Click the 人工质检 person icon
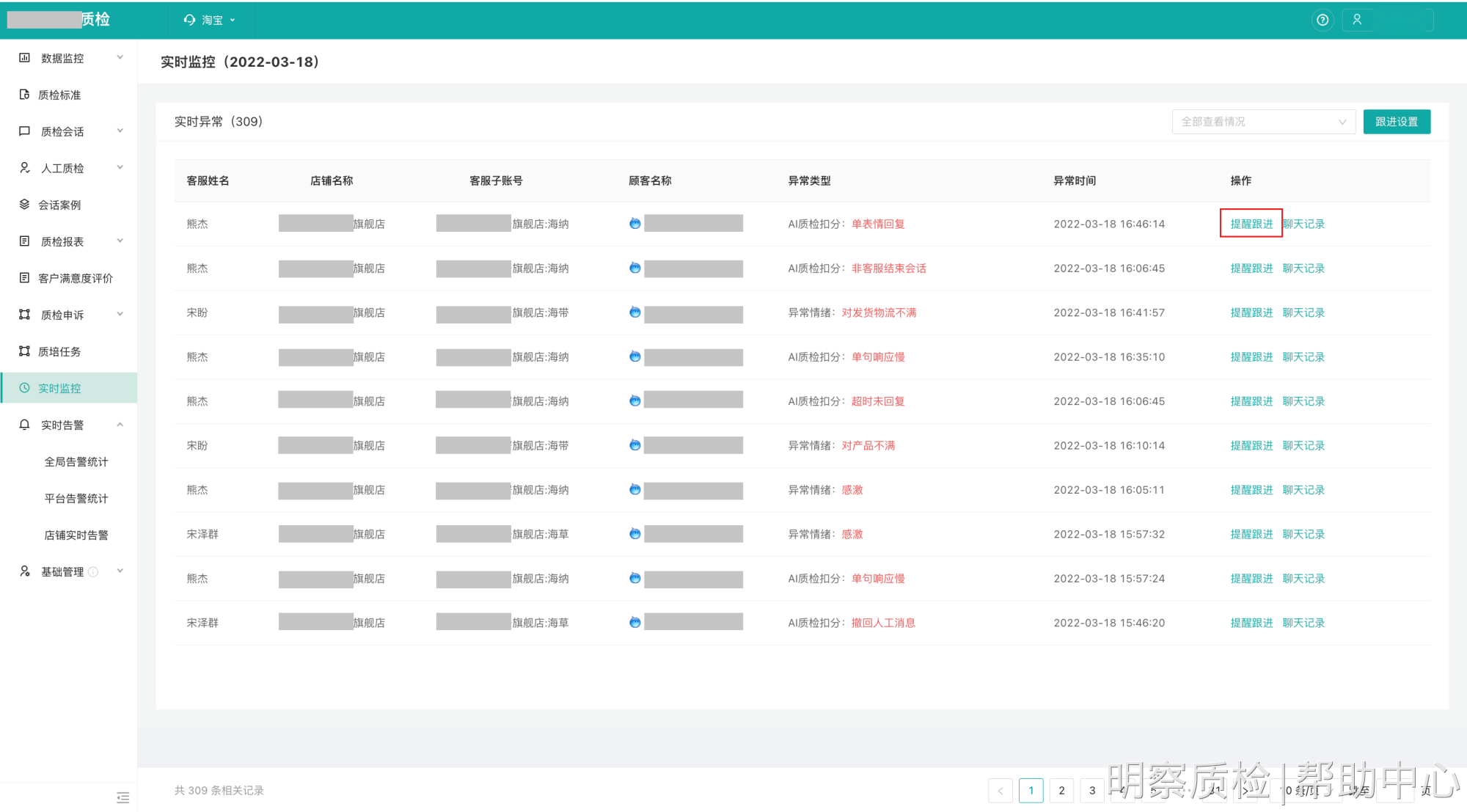Screen dimensions: 1467x812 tap(24, 167)
